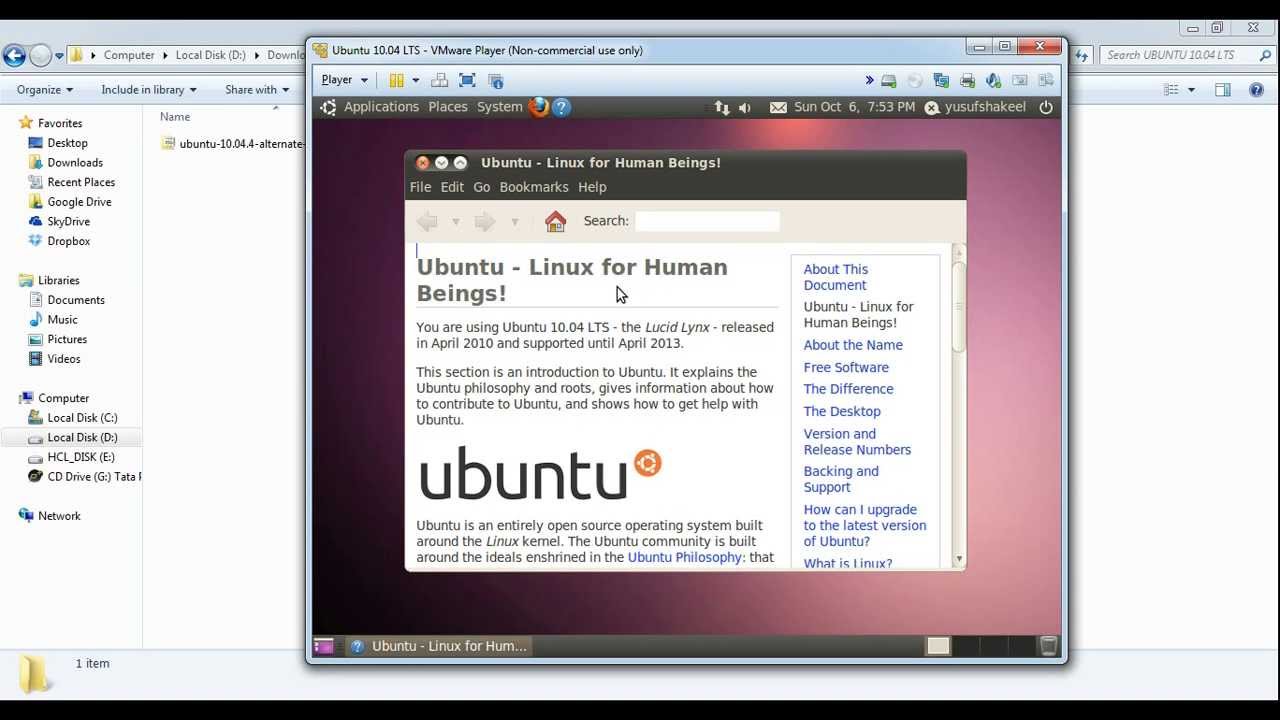The height and width of the screenshot is (720, 1280).
Task: Open the mail envelope messaging indicator
Action: [x=778, y=107]
